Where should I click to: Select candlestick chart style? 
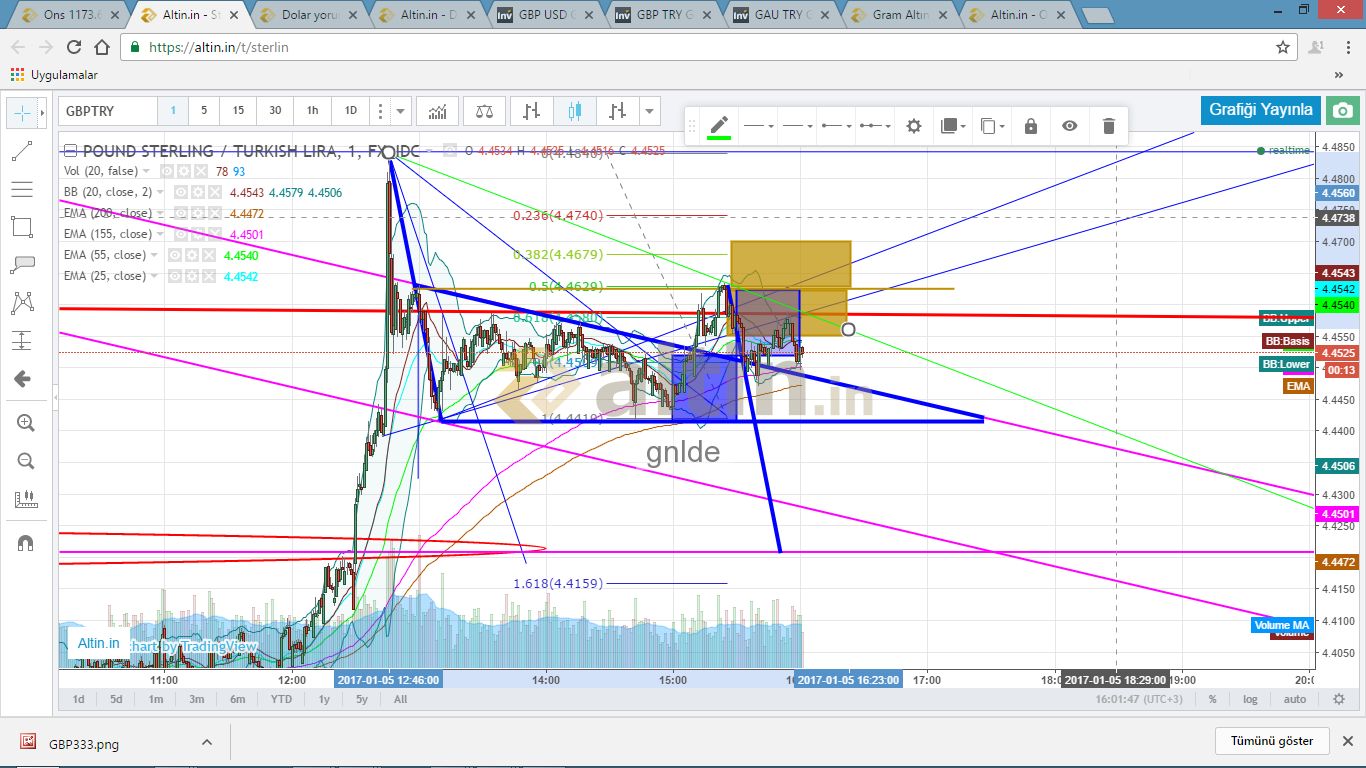(x=574, y=111)
